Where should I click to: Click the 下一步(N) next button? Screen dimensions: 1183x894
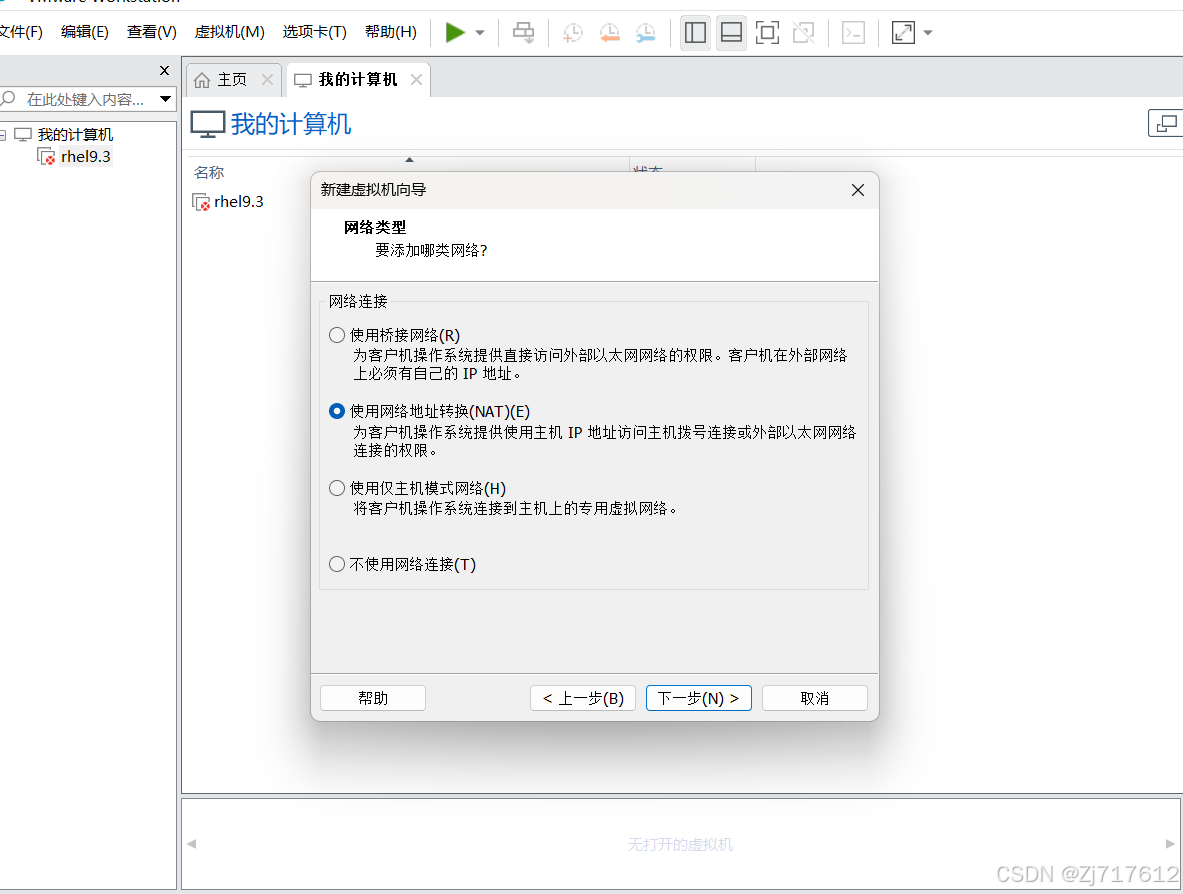pos(699,699)
